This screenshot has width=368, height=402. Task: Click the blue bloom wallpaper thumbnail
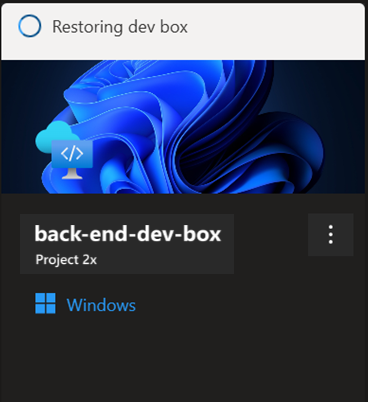click(183, 127)
